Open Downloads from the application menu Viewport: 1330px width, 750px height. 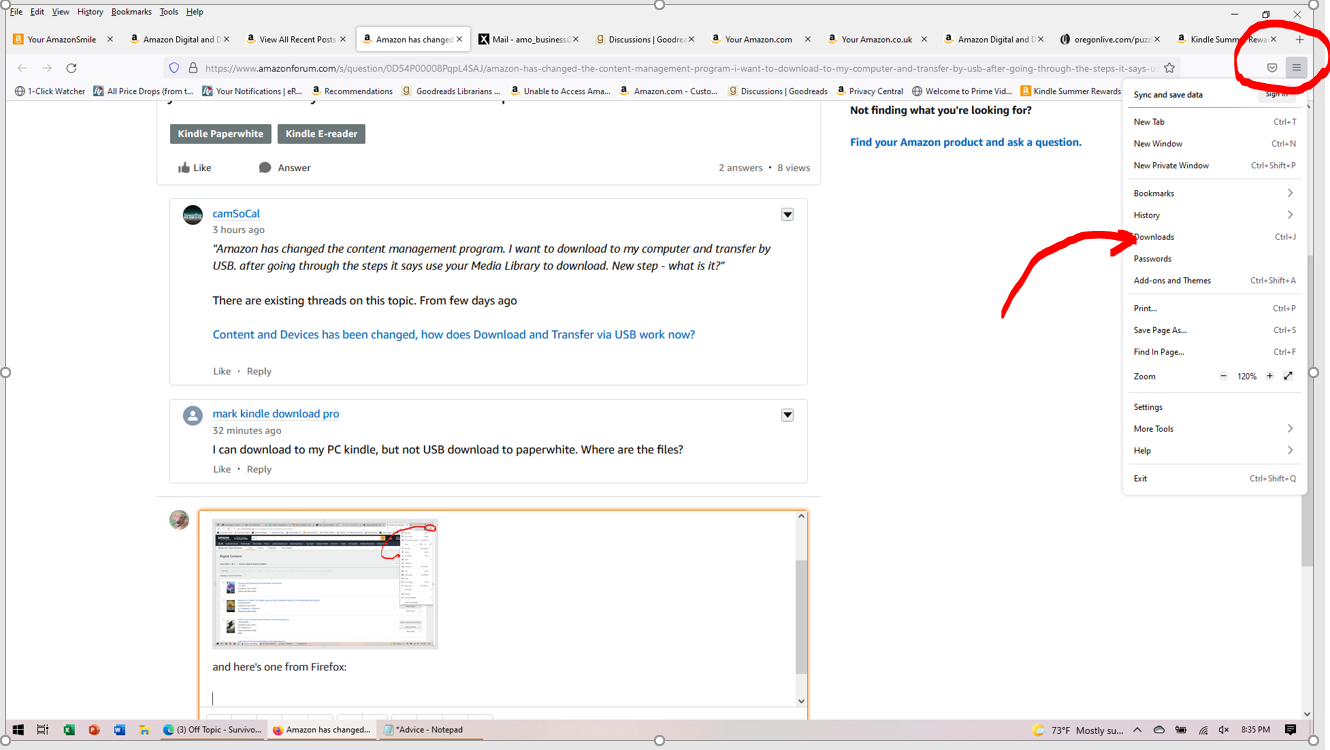click(1153, 237)
